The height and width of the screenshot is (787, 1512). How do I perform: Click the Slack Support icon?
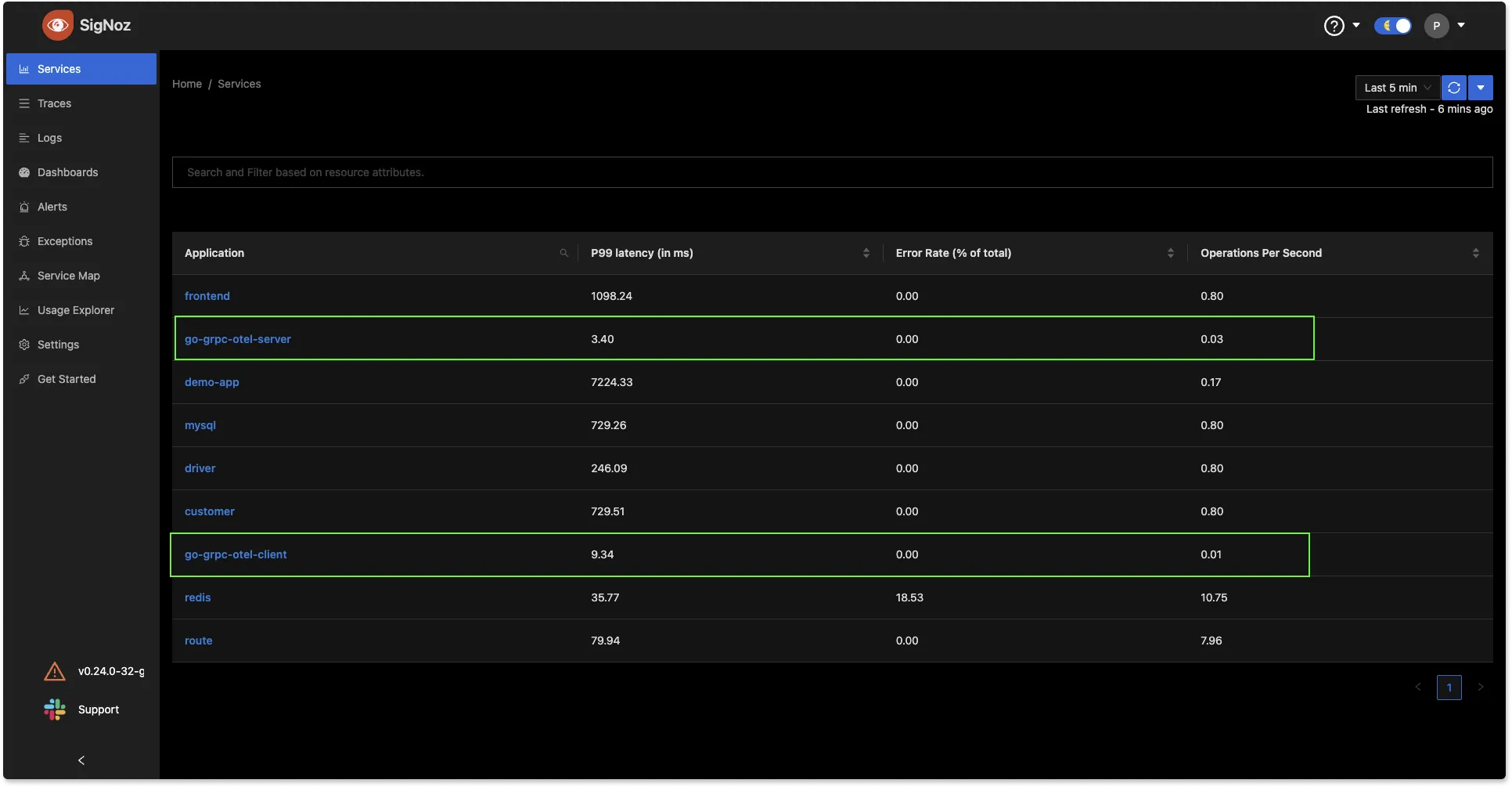[55, 709]
